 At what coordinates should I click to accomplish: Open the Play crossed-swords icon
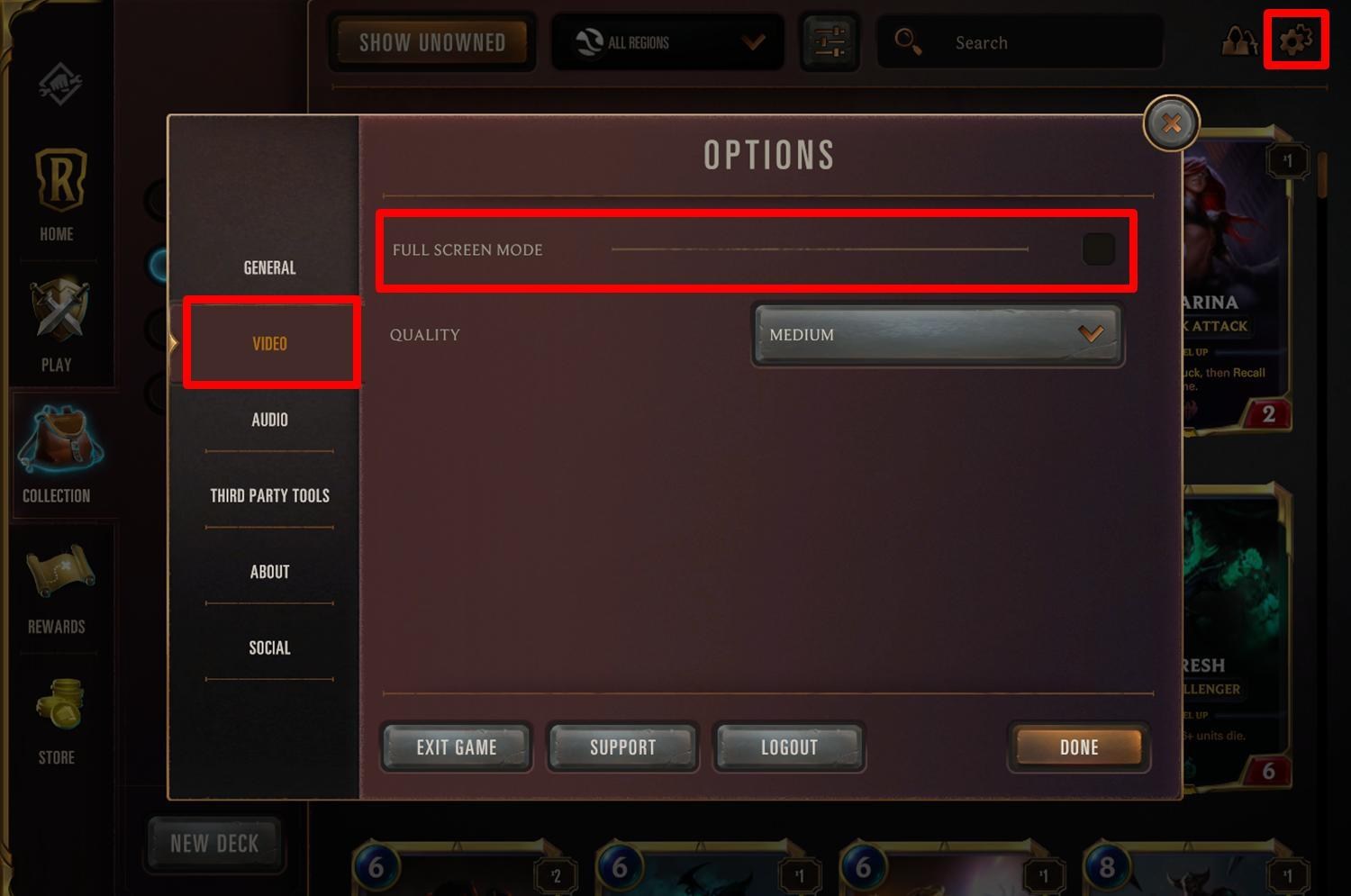point(59,310)
